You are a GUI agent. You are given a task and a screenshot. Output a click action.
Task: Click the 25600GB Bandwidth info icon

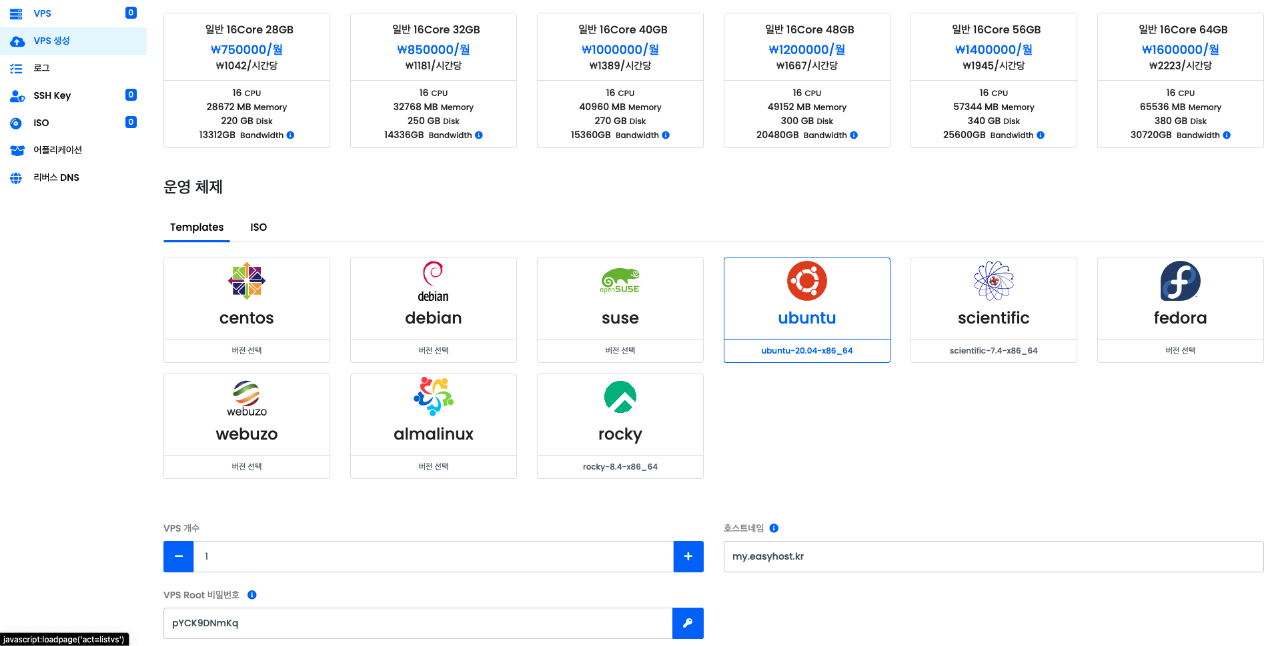[1039, 135]
